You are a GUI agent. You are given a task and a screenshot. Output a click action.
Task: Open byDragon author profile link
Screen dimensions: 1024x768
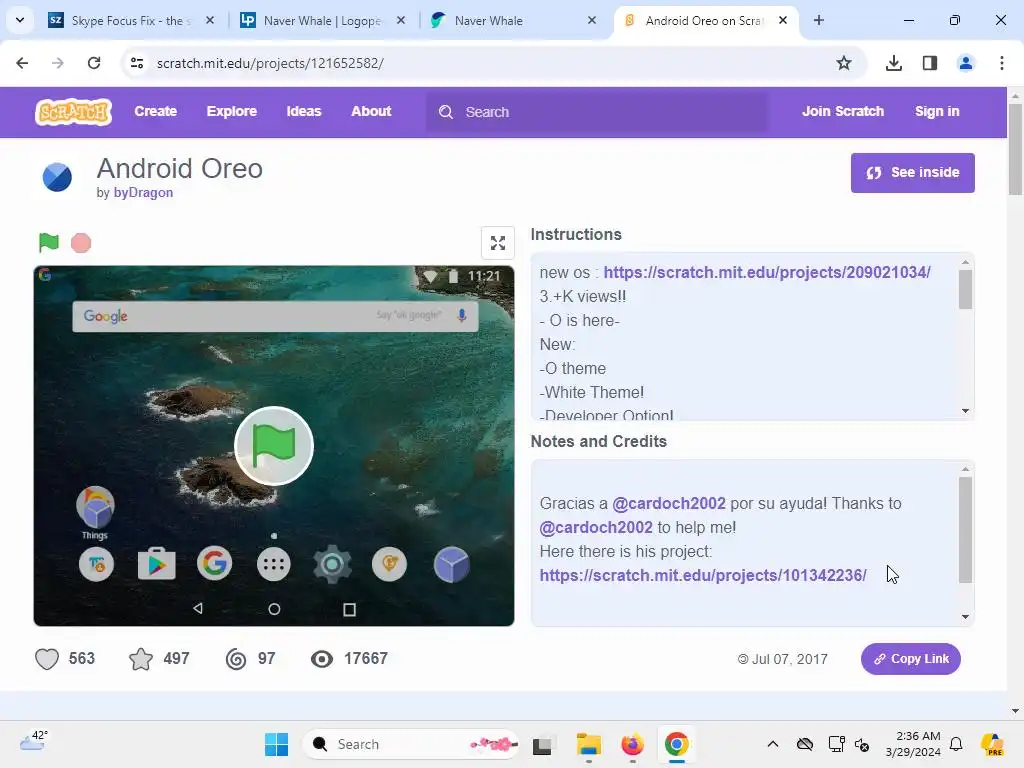coord(143,193)
